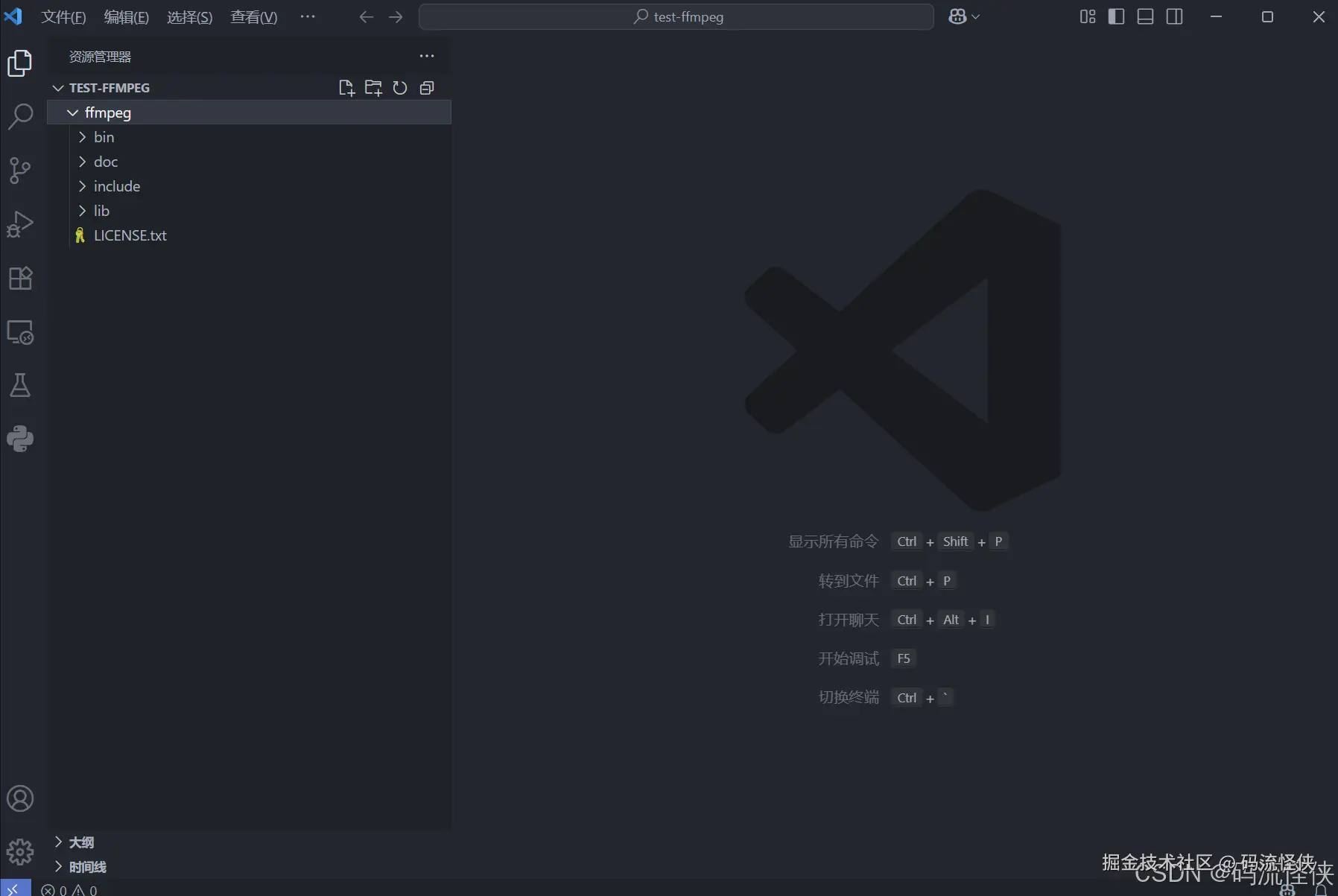Expand the include folder
Viewport: 1338px width, 896px height.
(x=250, y=186)
